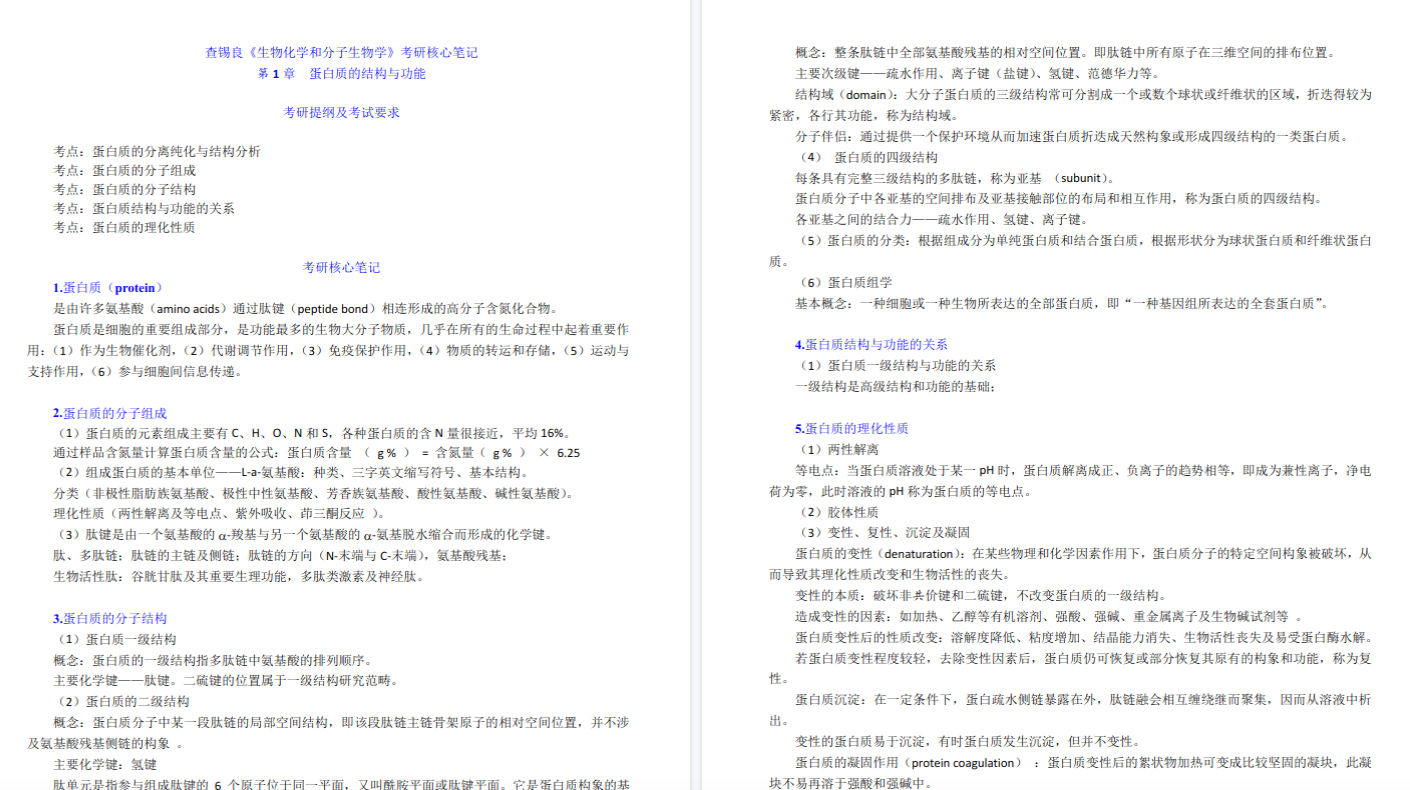Click the term amino acids in parentheses
This screenshot has width=1410, height=790.
point(192,308)
